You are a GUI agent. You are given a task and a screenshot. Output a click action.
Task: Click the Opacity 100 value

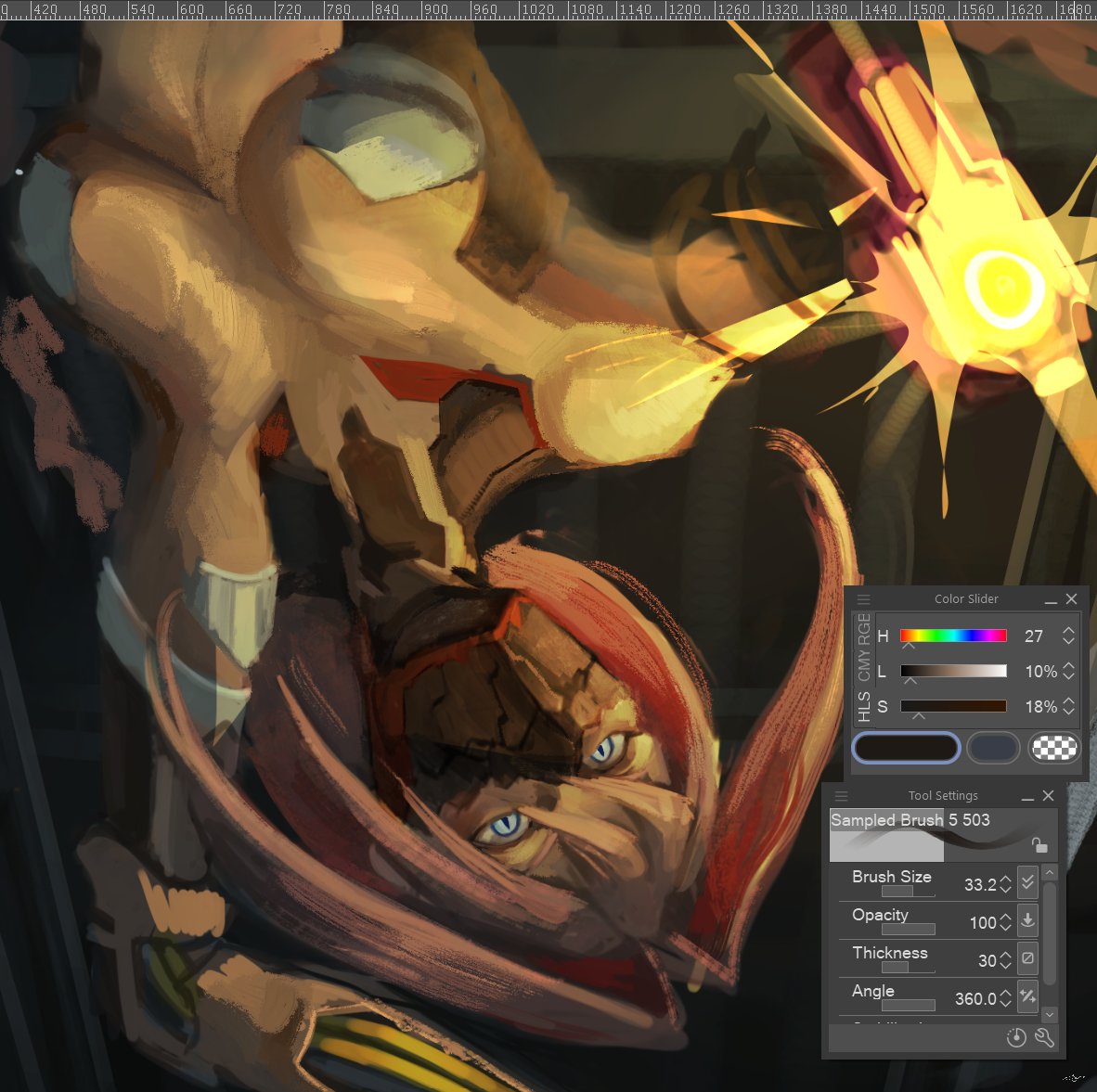click(x=982, y=923)
